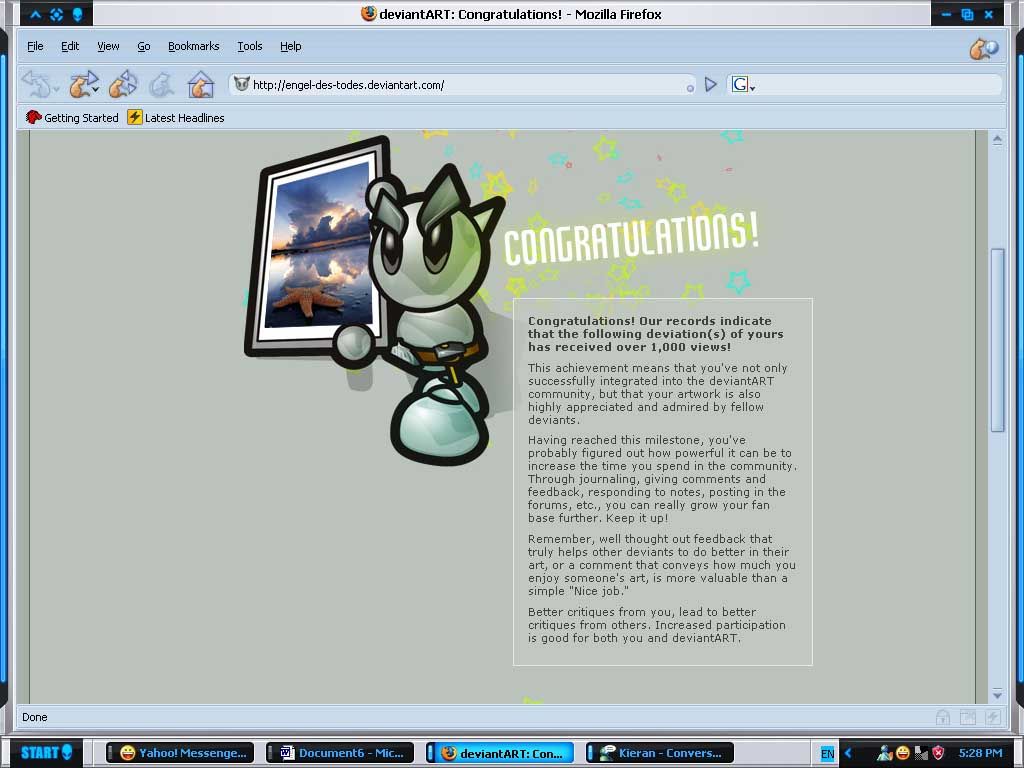
Task: Open the Tools menu
Action: coord(249,46)
